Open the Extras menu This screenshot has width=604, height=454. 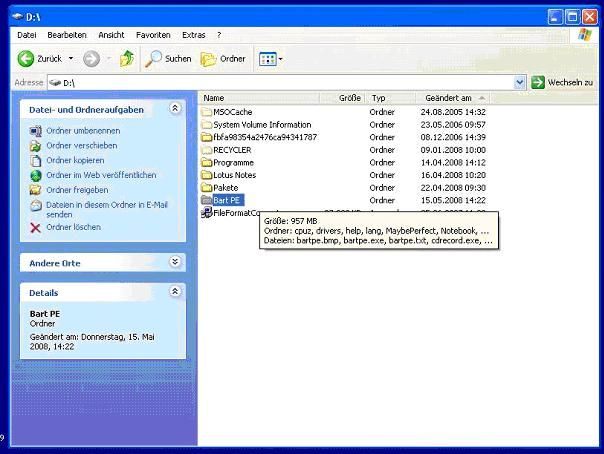click(x=194, y=35)
